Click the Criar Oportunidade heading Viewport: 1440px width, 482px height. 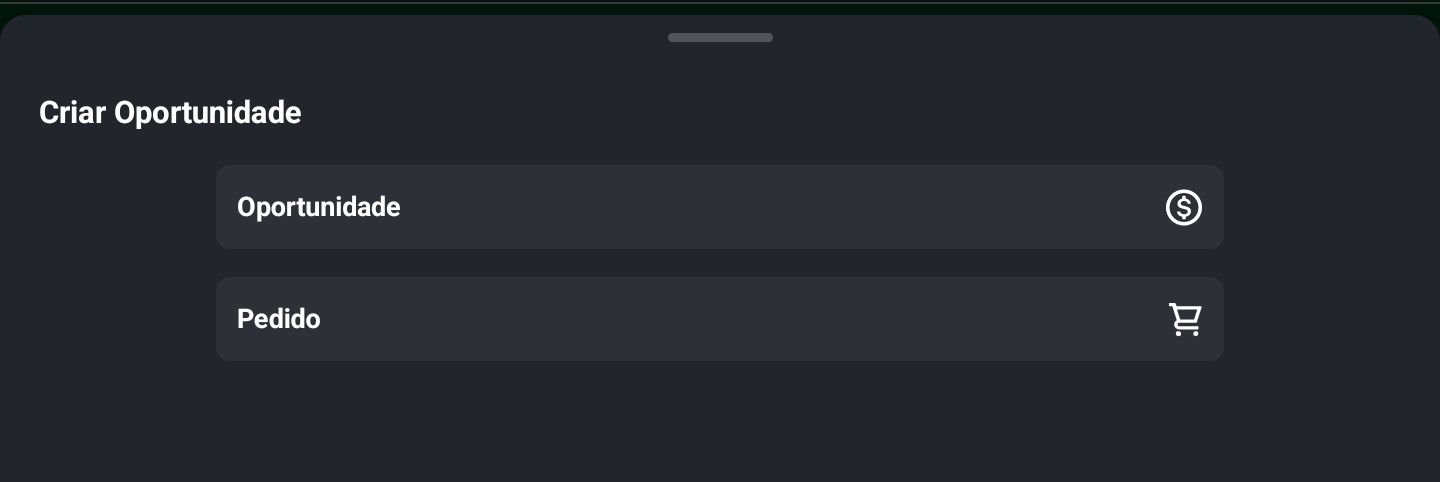170,113
